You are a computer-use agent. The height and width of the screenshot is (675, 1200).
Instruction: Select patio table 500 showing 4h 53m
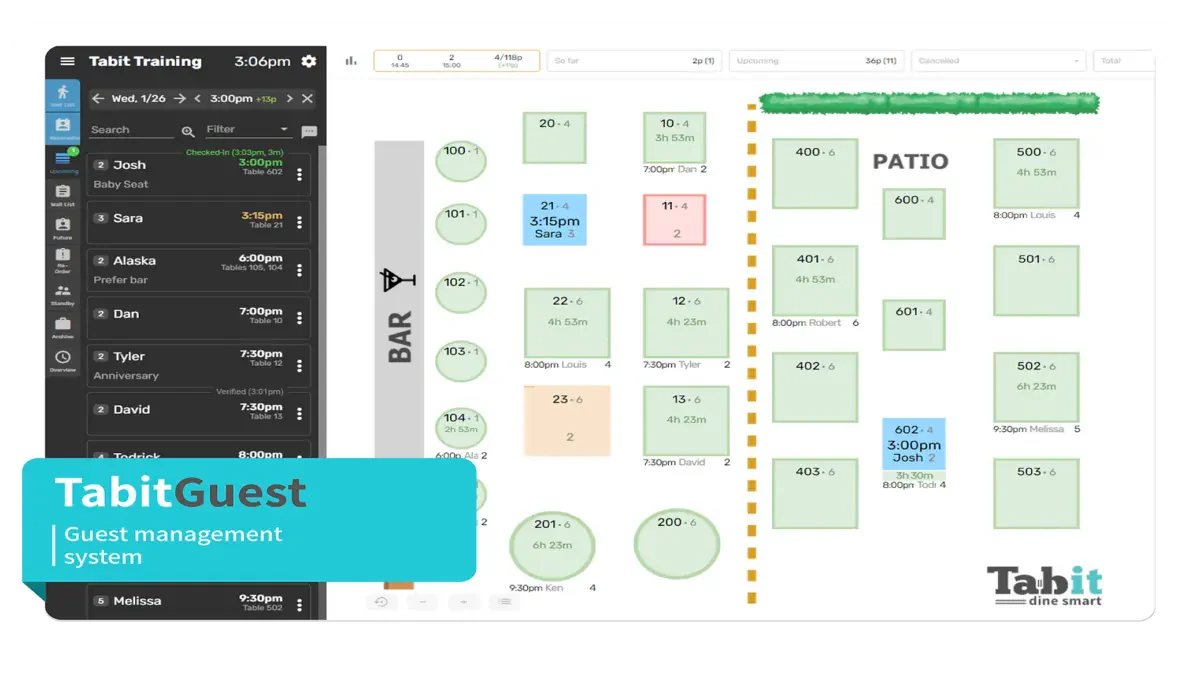[x=1036, y=173]
